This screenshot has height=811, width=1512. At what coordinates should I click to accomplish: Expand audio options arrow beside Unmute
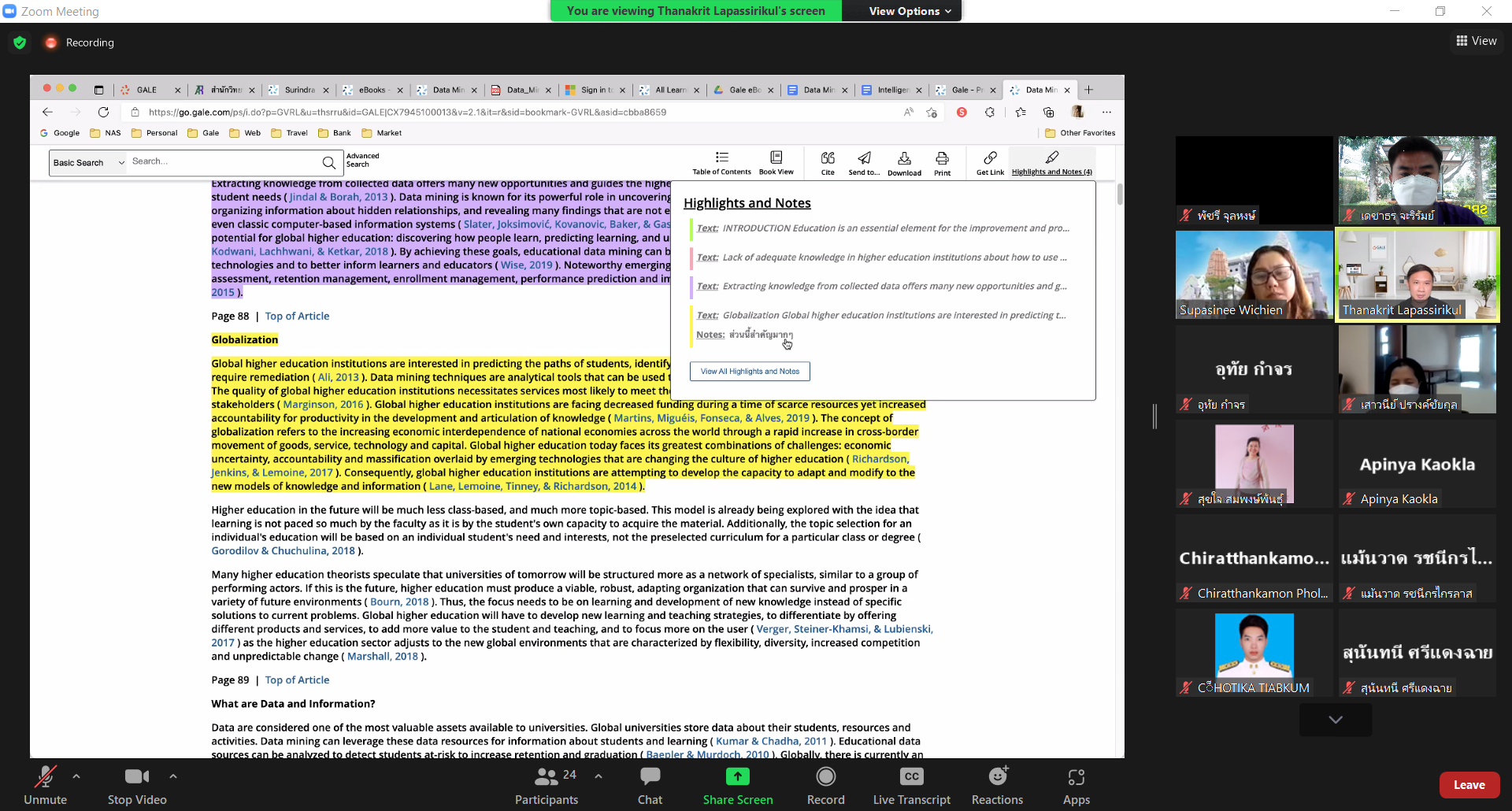76,776
